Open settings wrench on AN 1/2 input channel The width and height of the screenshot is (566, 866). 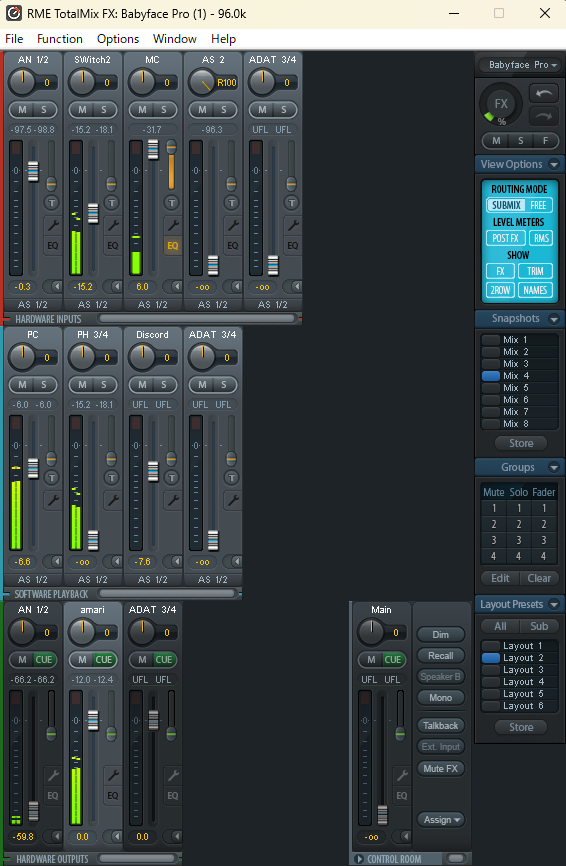[53, 225]
